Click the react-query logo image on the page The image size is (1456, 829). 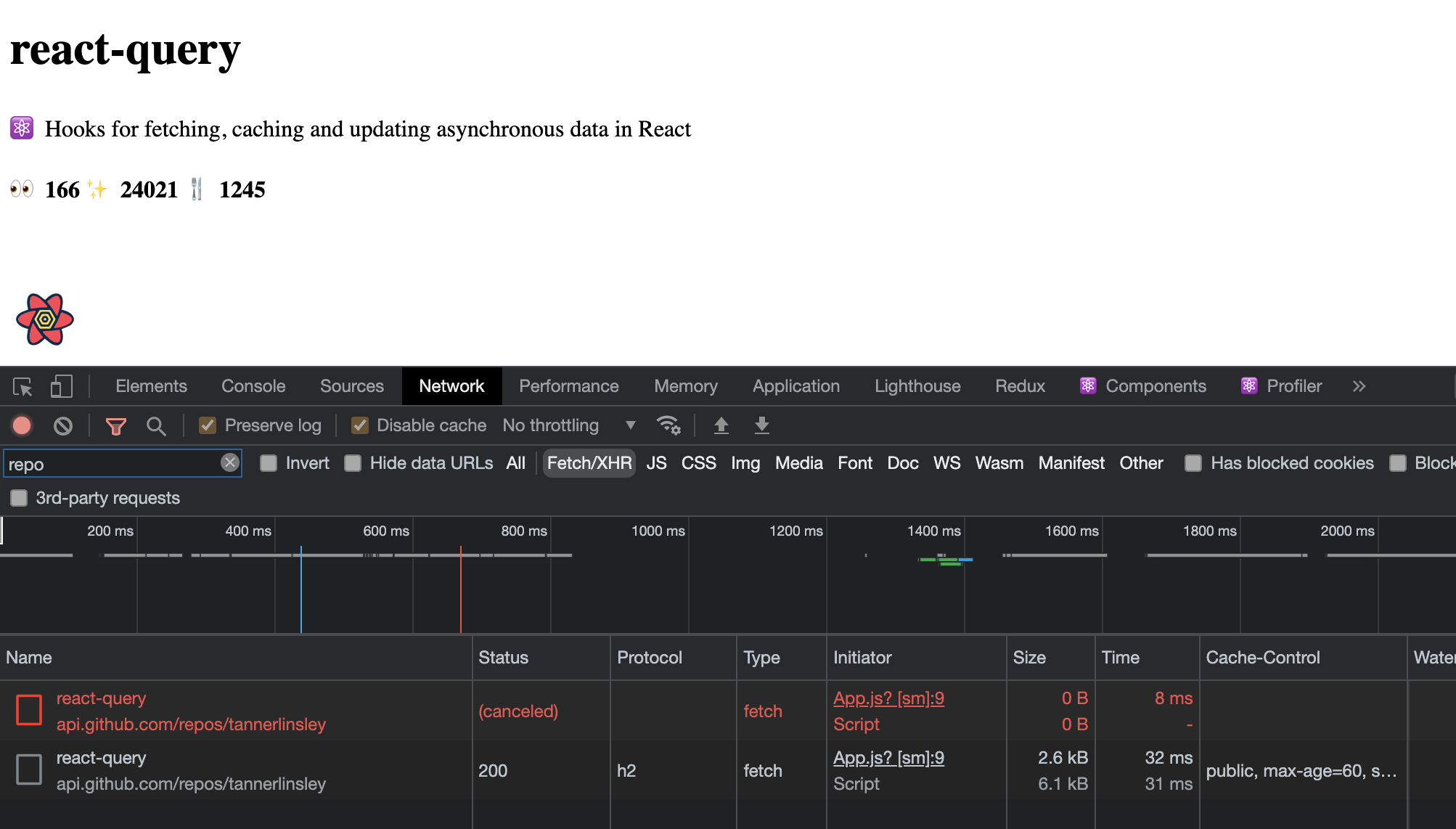[45, 319]
